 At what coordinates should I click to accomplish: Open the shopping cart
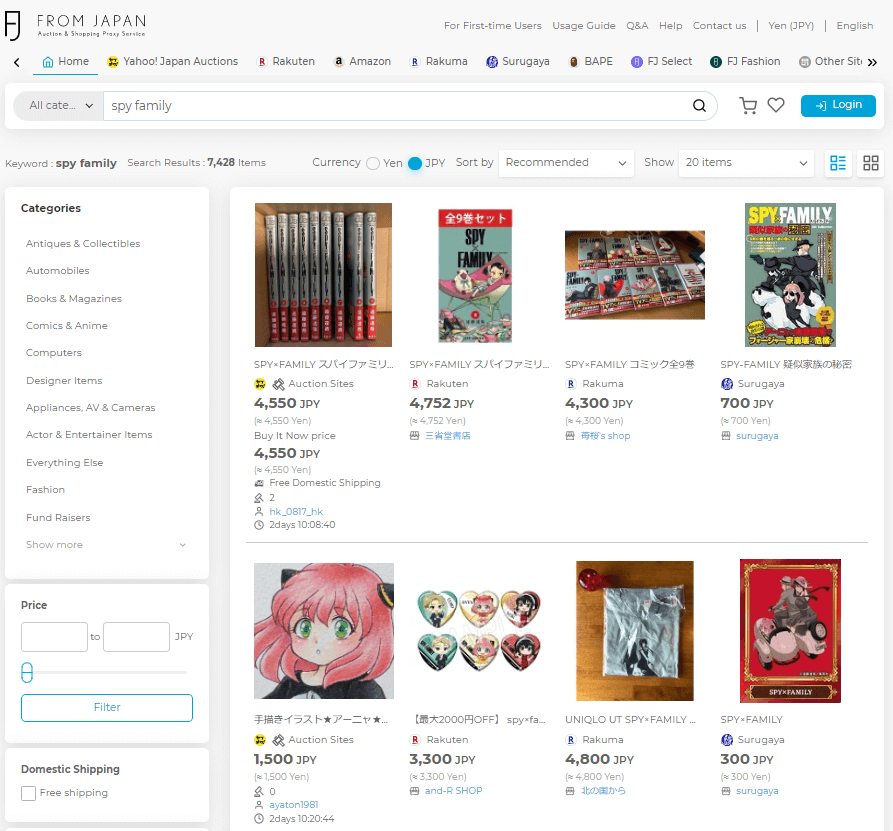tap(748, 105)
